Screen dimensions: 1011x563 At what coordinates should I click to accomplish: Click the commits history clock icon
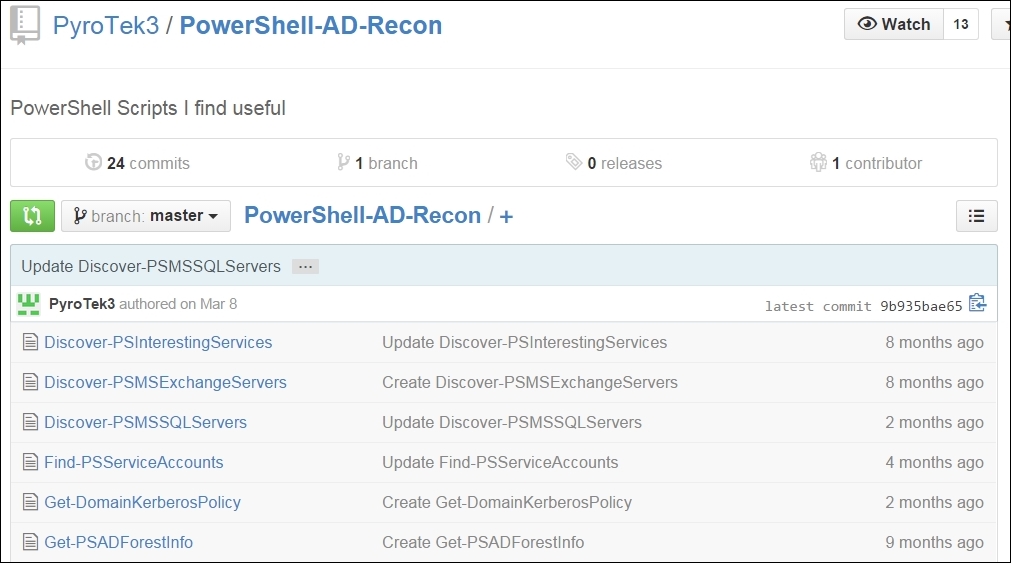93,162
